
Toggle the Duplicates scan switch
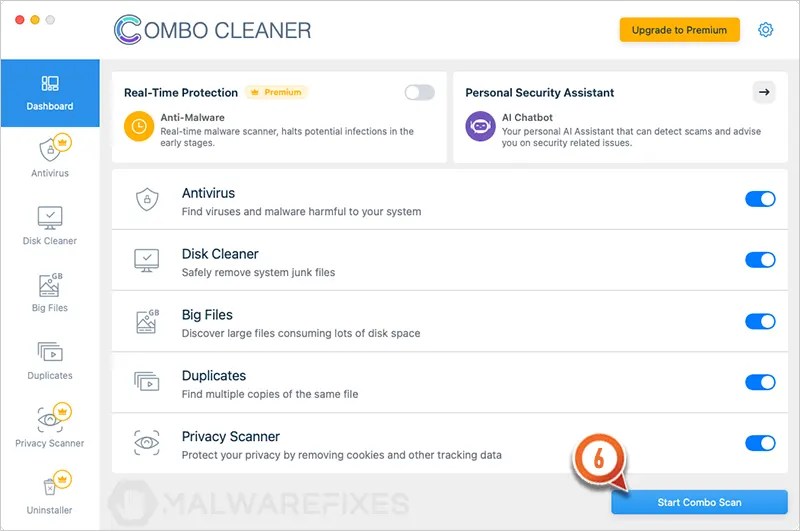(x=760, y=382)
